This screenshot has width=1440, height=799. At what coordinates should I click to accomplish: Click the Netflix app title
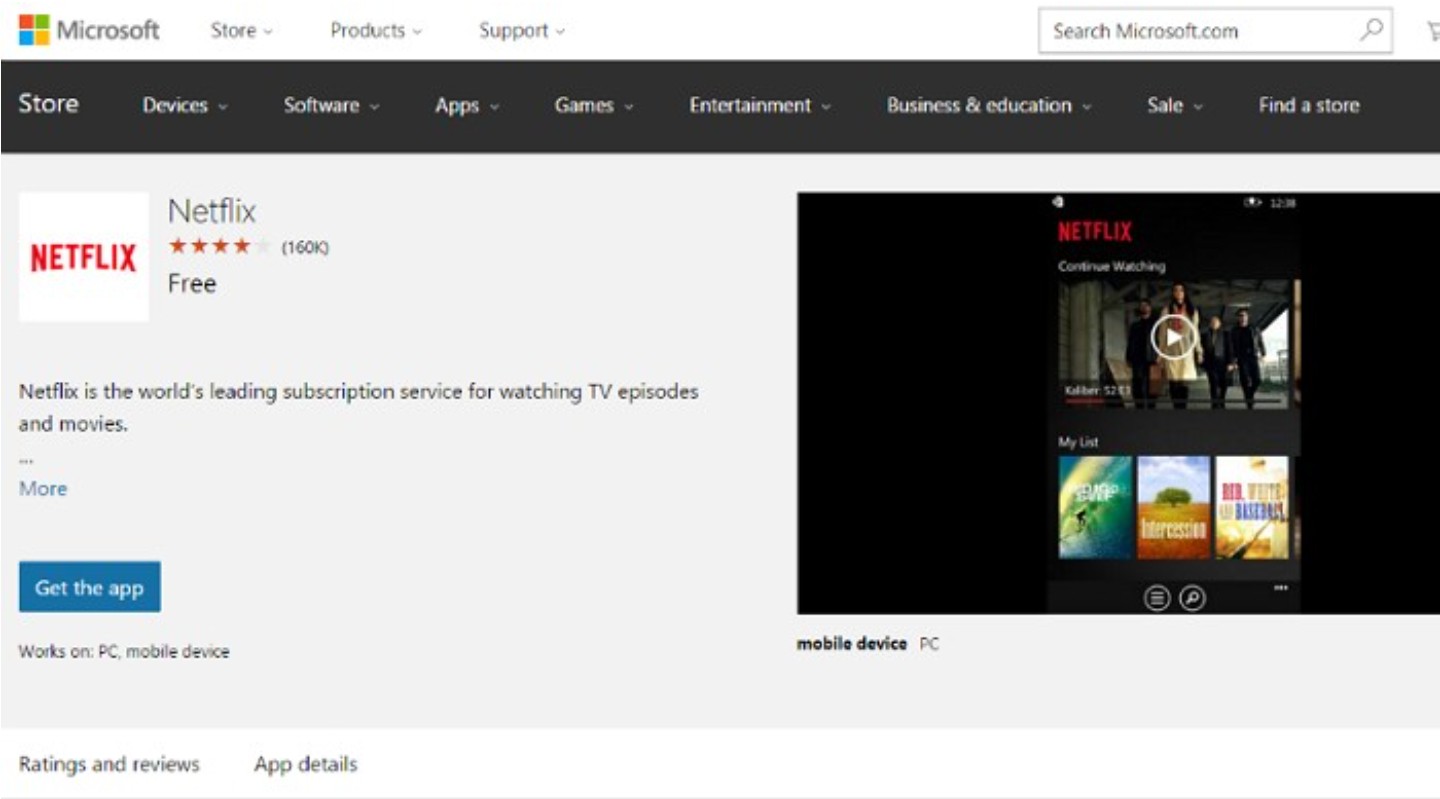[212, 211]
